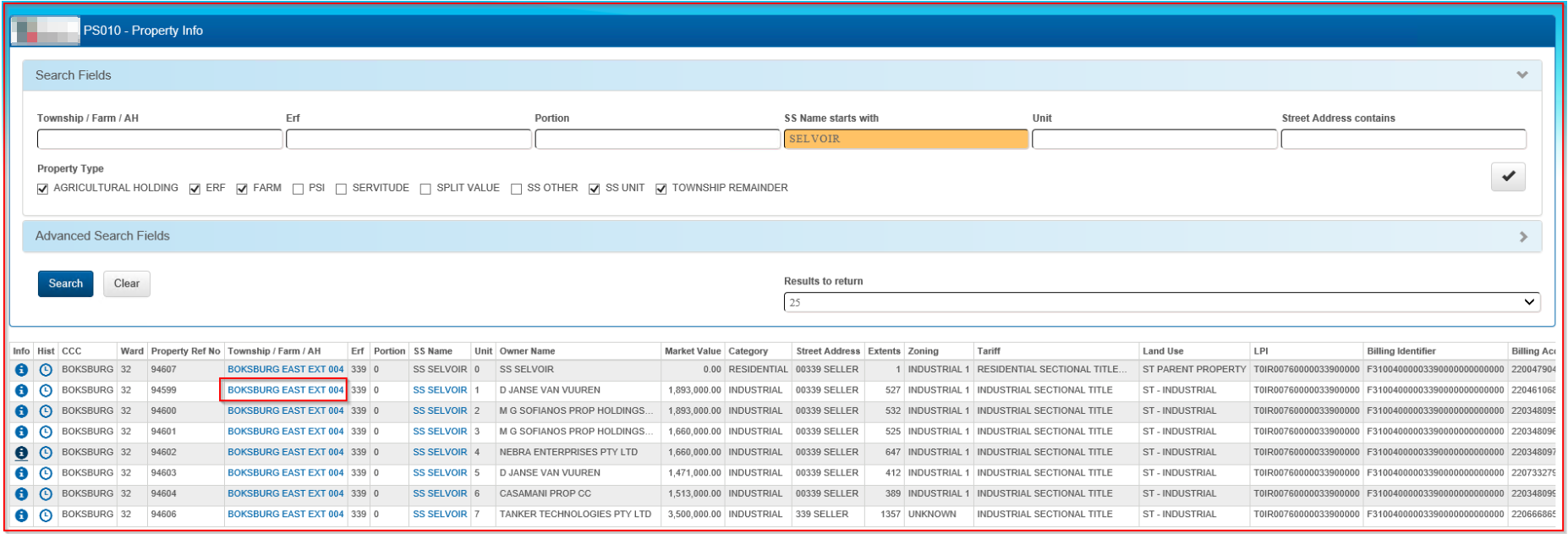Collapse the Search Fields panel
This screenshot has width=1568, height=534.
pos(1521,75)
